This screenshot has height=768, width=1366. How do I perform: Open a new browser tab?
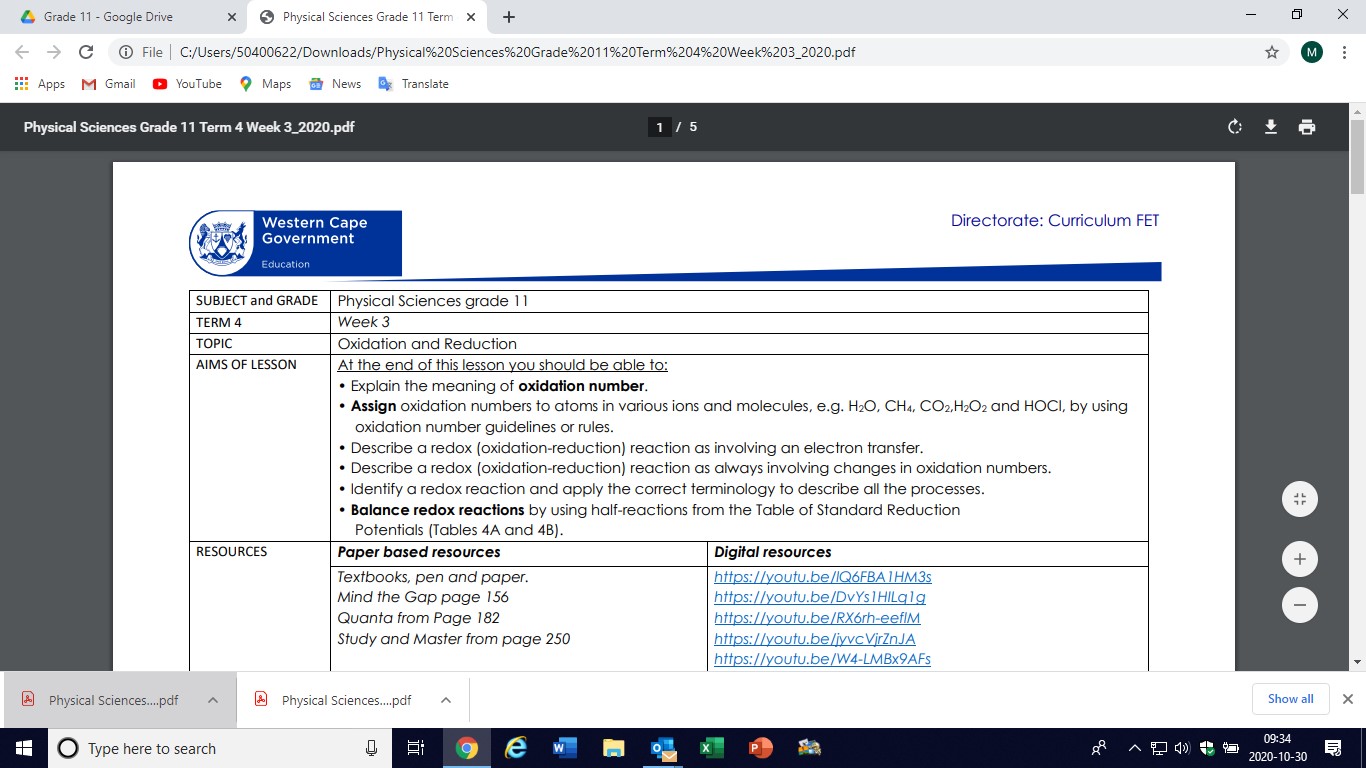[509, 17]
